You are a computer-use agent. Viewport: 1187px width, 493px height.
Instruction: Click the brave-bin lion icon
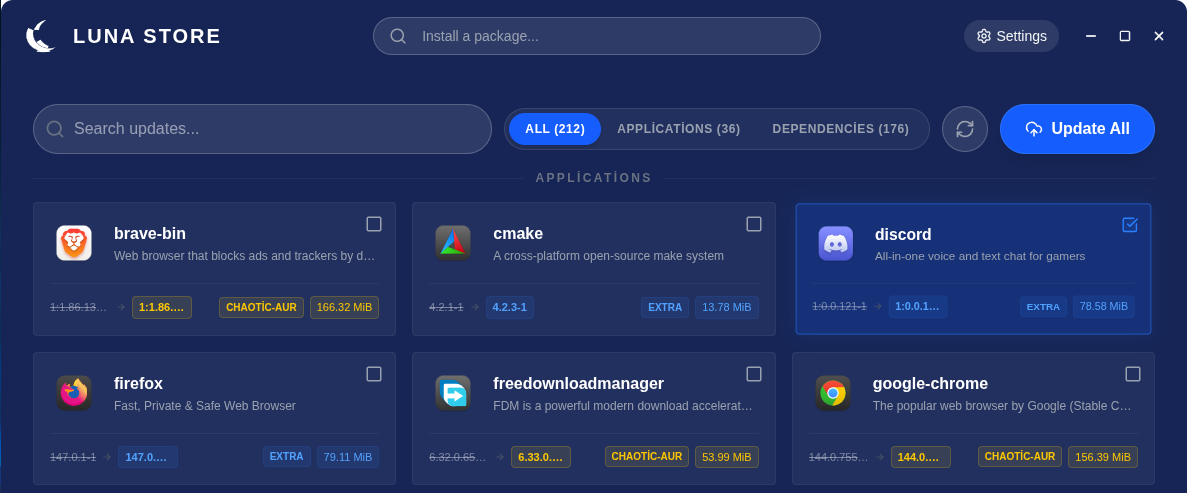(x=74, y=243)
